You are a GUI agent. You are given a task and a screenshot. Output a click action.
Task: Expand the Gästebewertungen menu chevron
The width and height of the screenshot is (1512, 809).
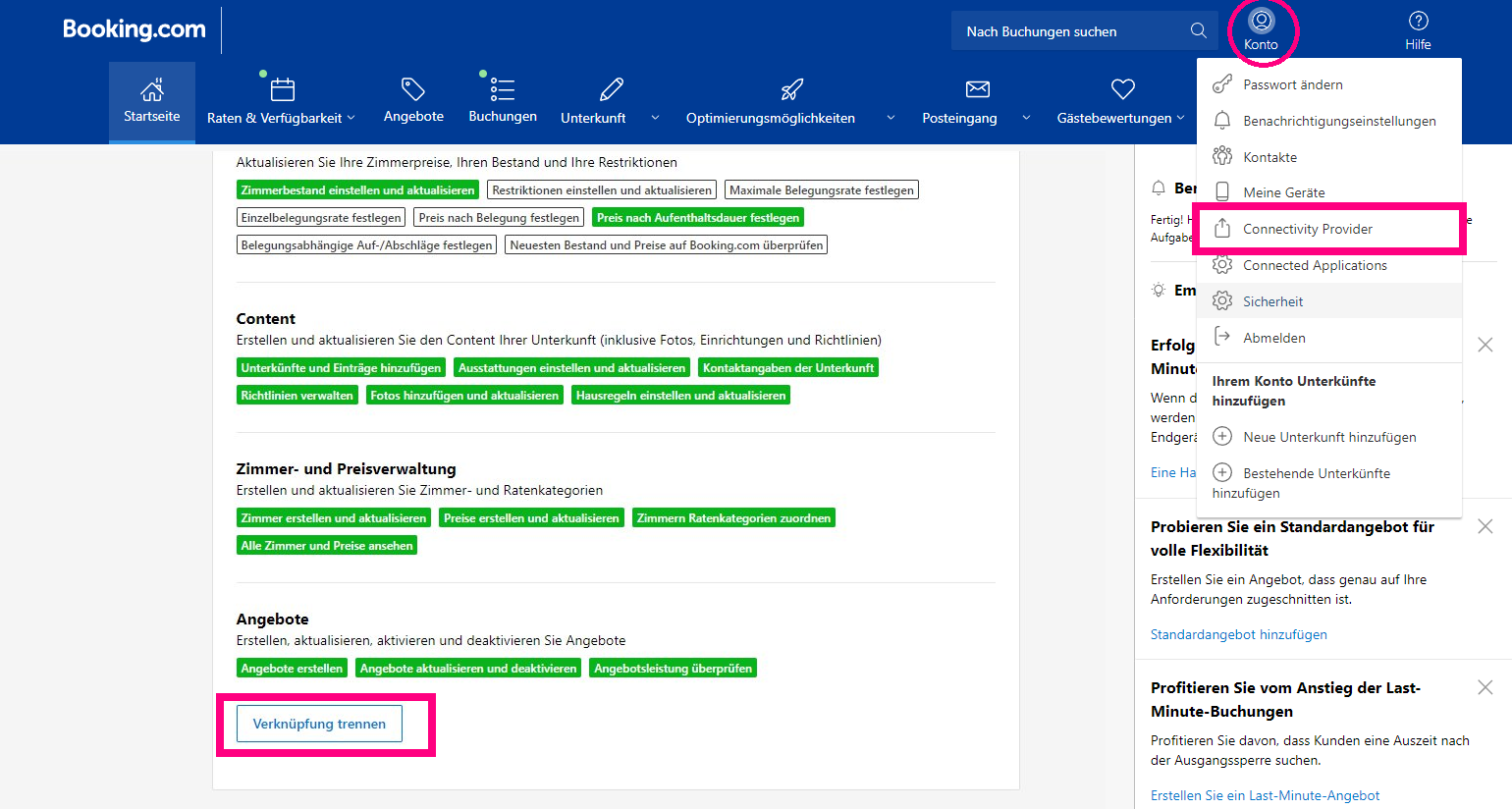[x=1180, y=118]
